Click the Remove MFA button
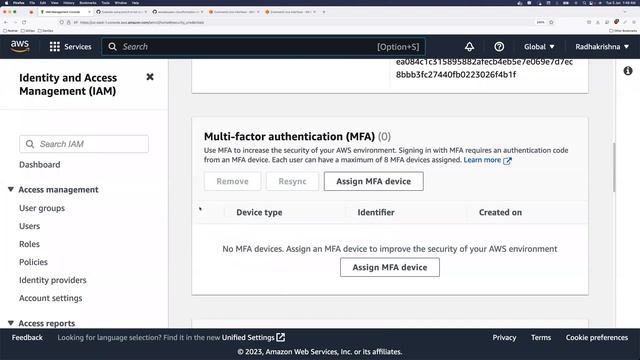 click(232, 181)
